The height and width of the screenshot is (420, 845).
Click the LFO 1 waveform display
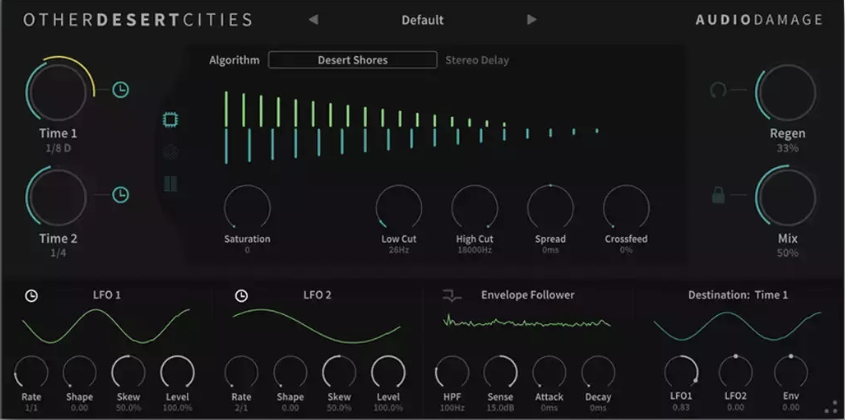(x=106, y=326)
